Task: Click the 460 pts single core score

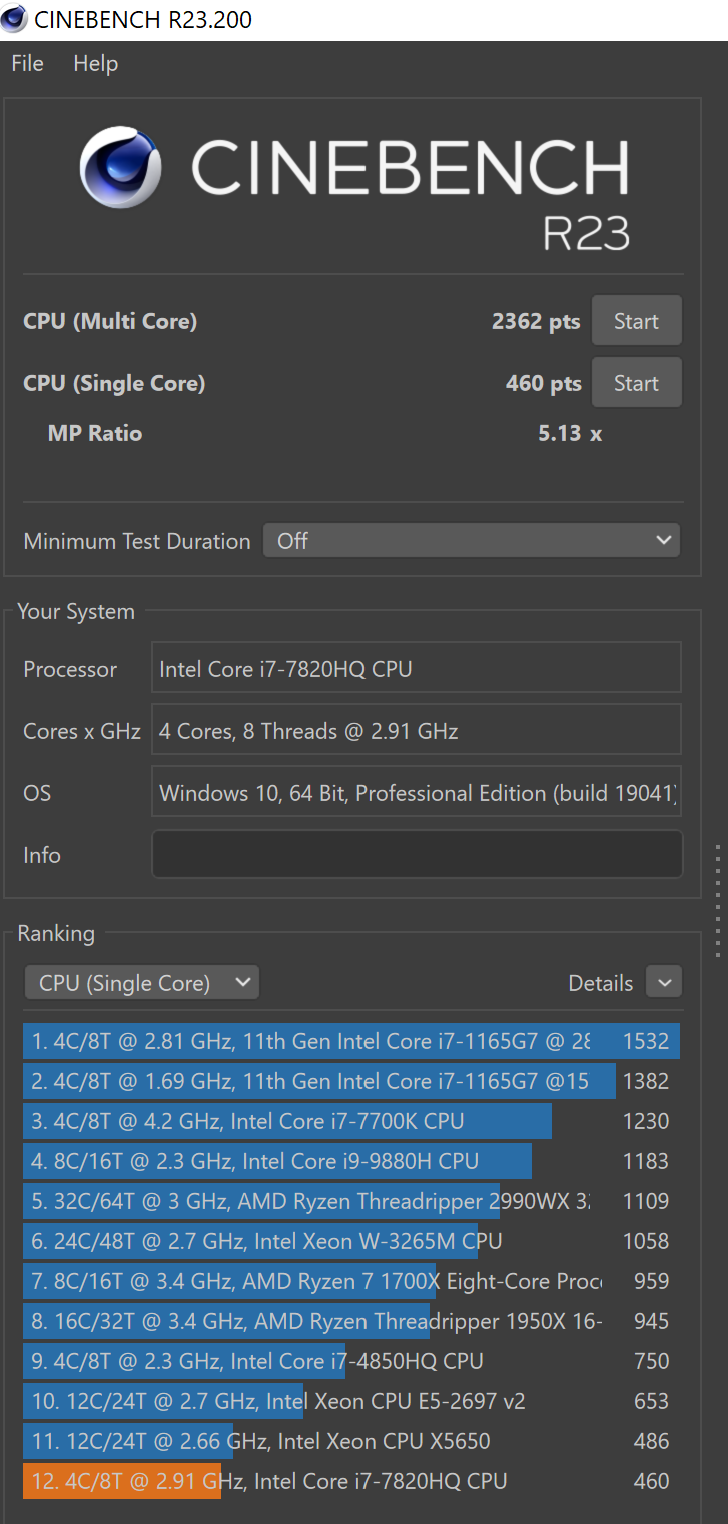Action: [543, 384]
